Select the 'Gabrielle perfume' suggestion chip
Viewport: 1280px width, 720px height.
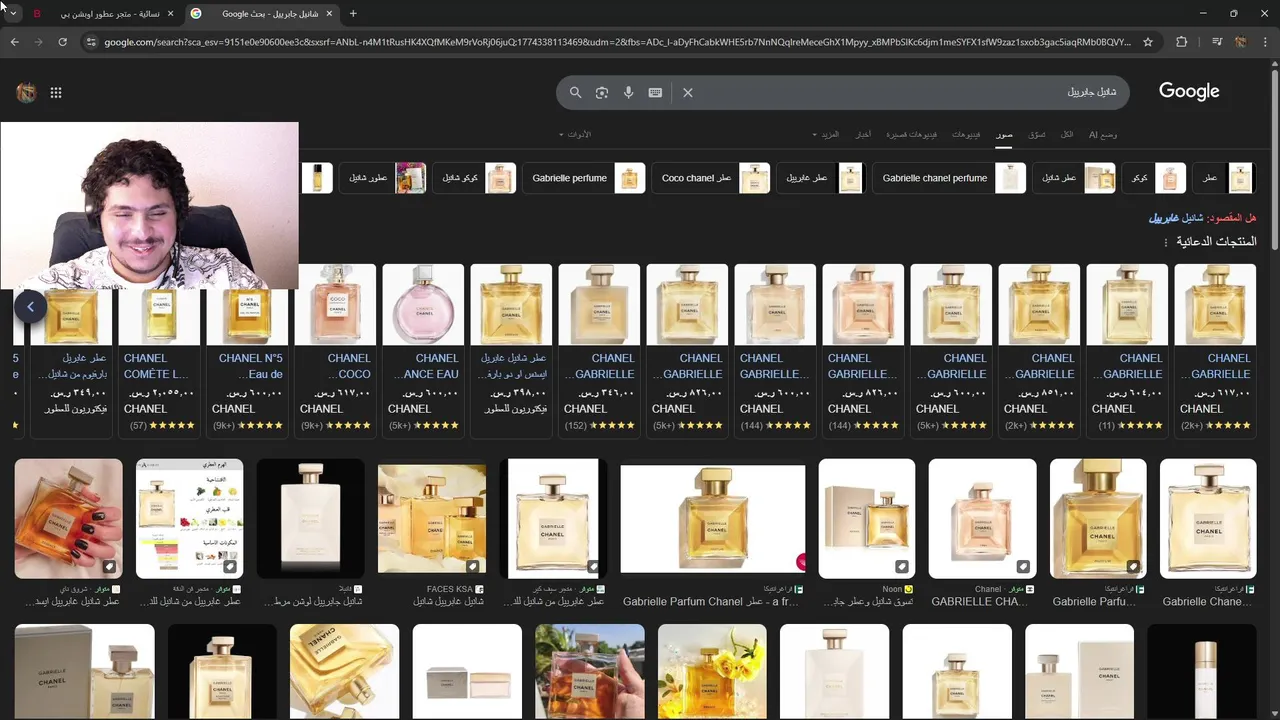[x=584, y=178]
